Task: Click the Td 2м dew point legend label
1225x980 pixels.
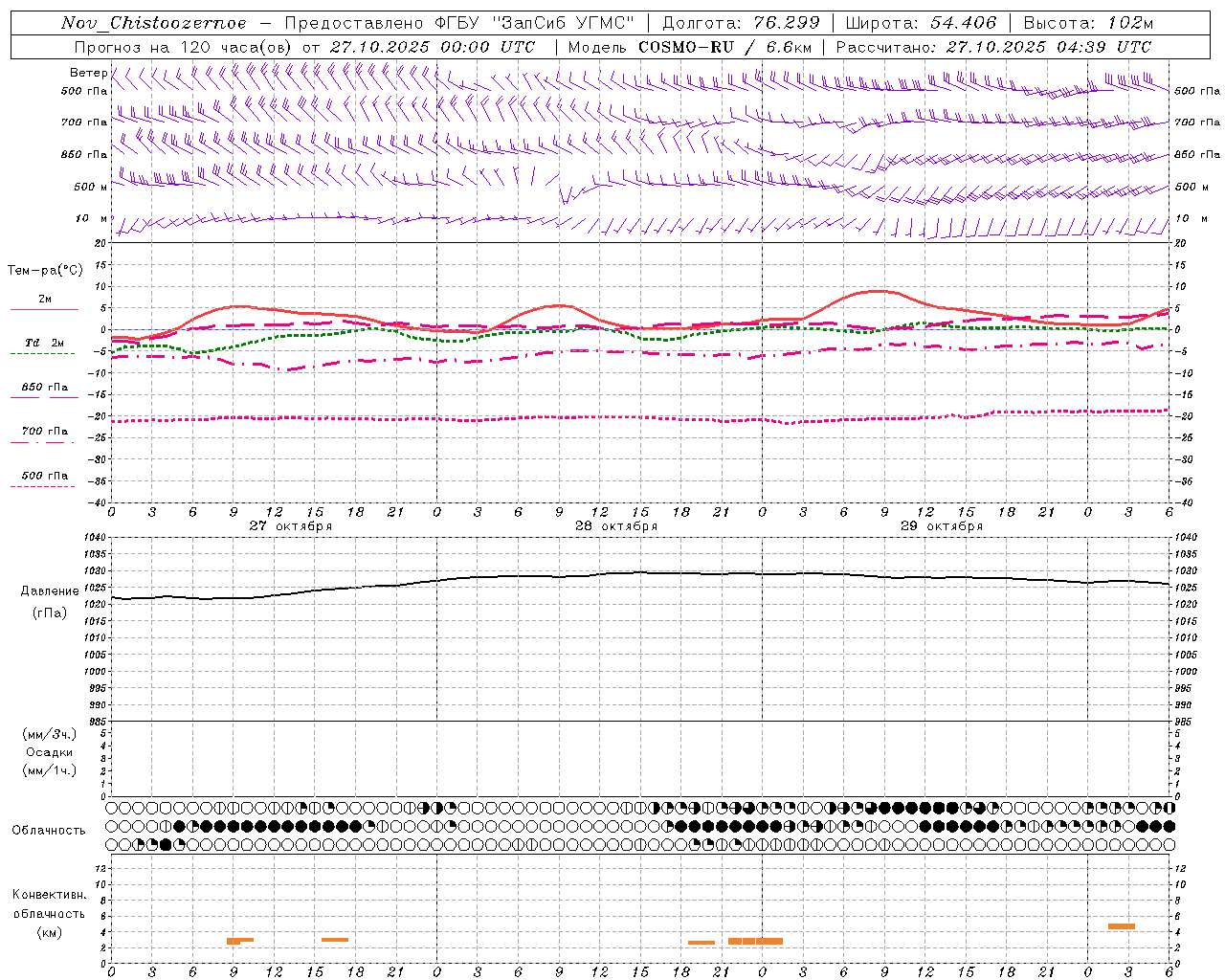Action: (x=45, y=343)
